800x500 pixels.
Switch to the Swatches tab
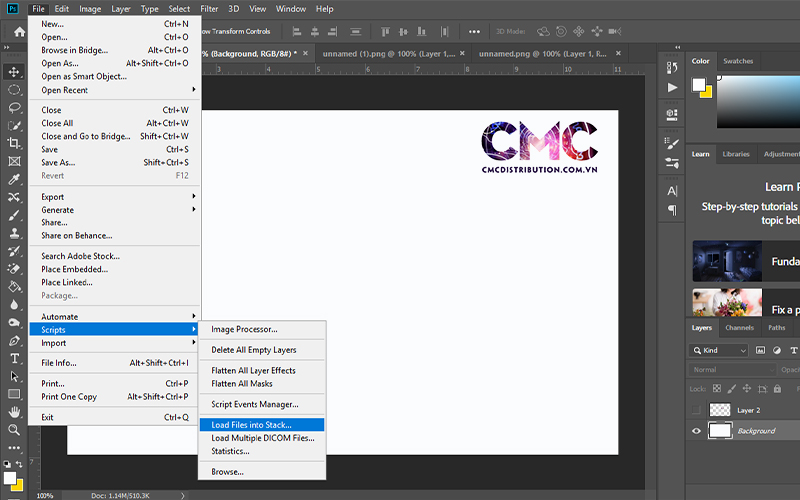[738, 61]
